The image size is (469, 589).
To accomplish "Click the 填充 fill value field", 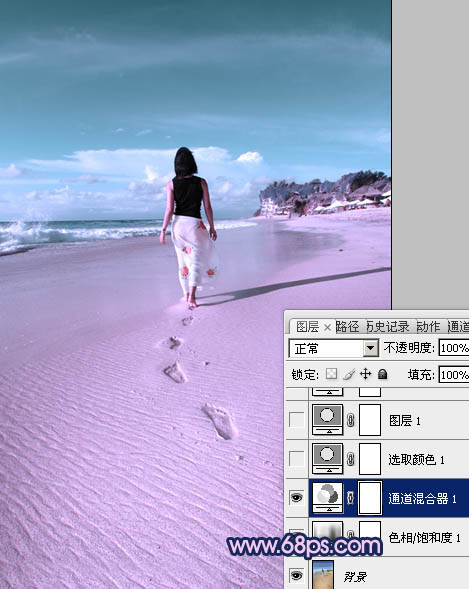I will point(454,375).
